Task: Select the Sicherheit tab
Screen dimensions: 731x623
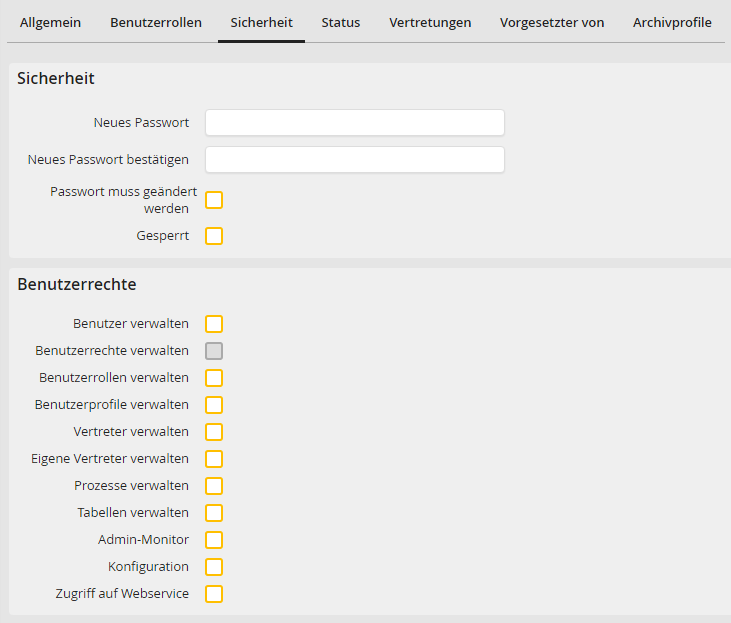Action: click(x=261, y=22)
